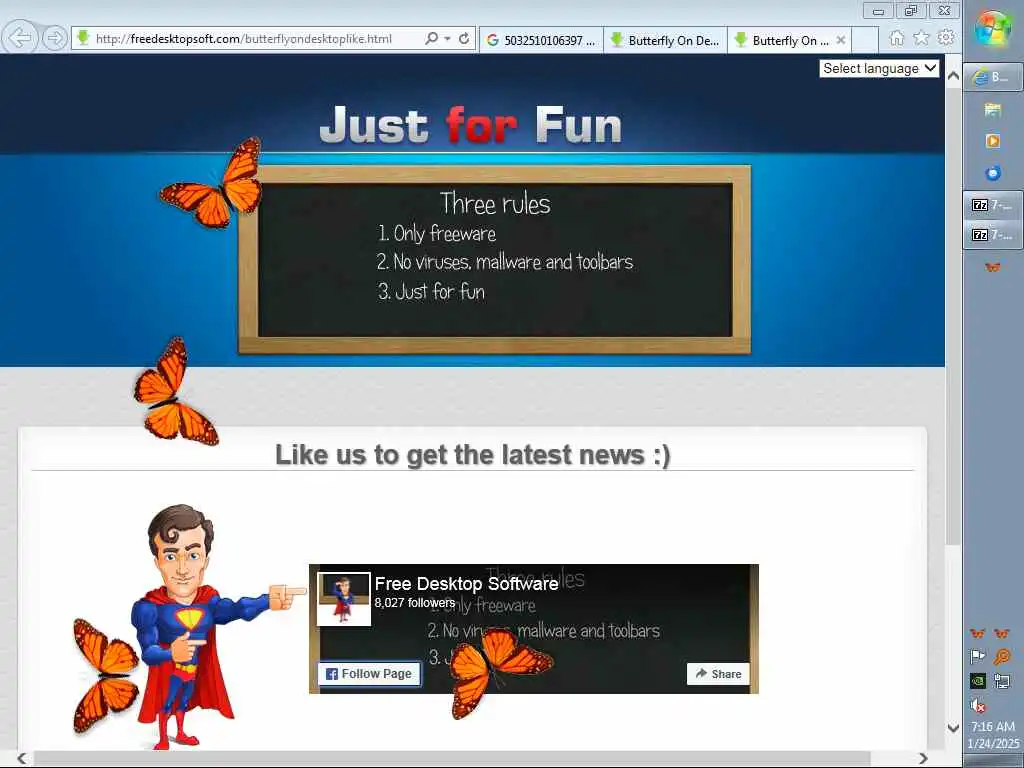Click the vertical scrollbar thumb

[x=953, y=315]
